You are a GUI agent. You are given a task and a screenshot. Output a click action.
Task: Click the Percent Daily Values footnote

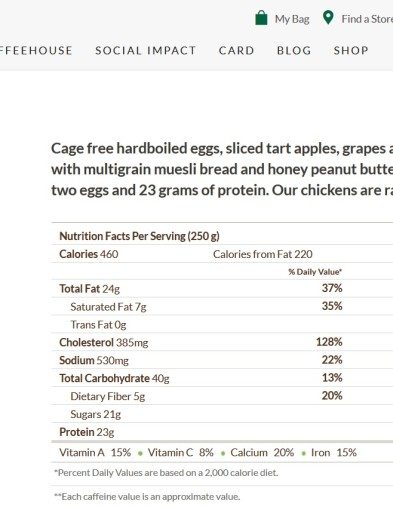pos(166,473)
